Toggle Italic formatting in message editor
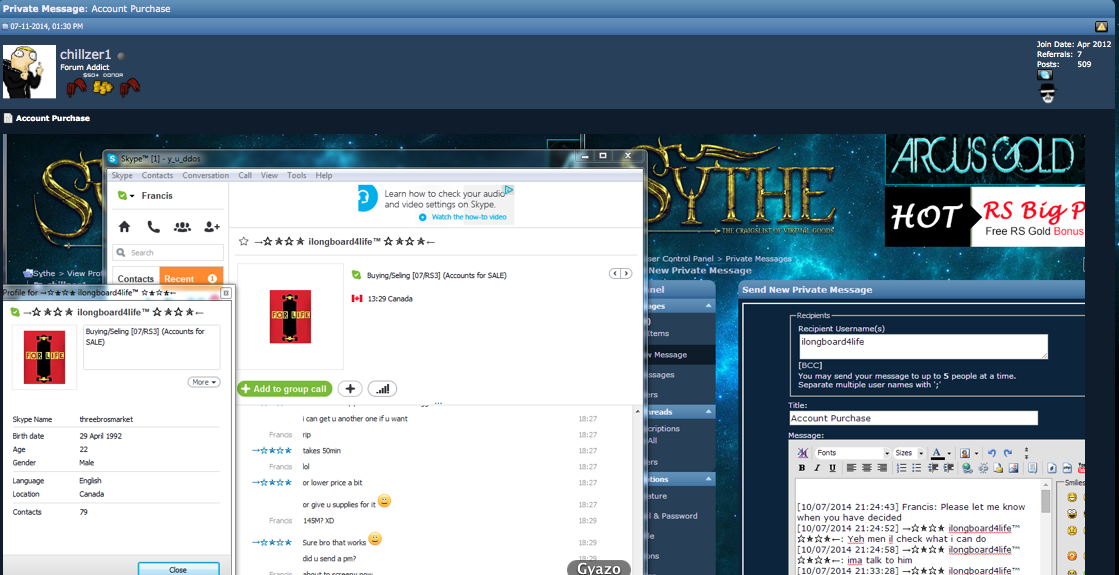The width and height of the screenshot is (1119, 575). click(x=817, y=468)
